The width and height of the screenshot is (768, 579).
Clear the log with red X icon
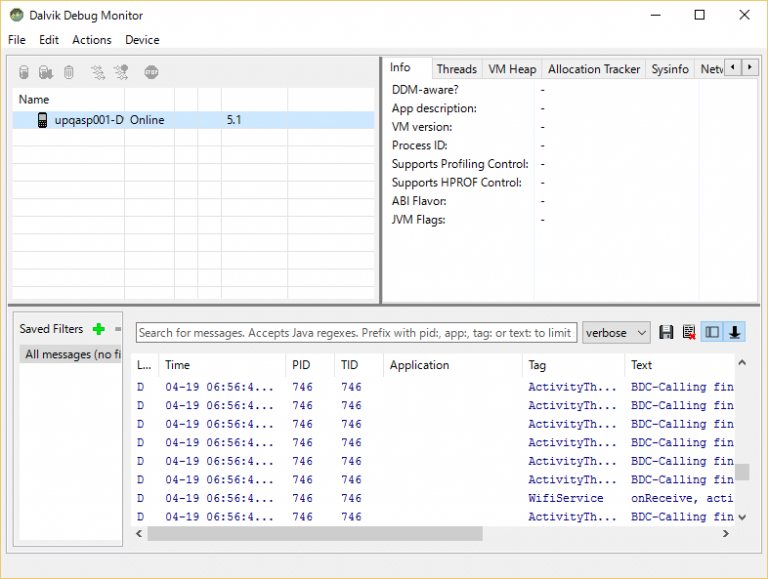pyautogui.click(x=688, y=332)
